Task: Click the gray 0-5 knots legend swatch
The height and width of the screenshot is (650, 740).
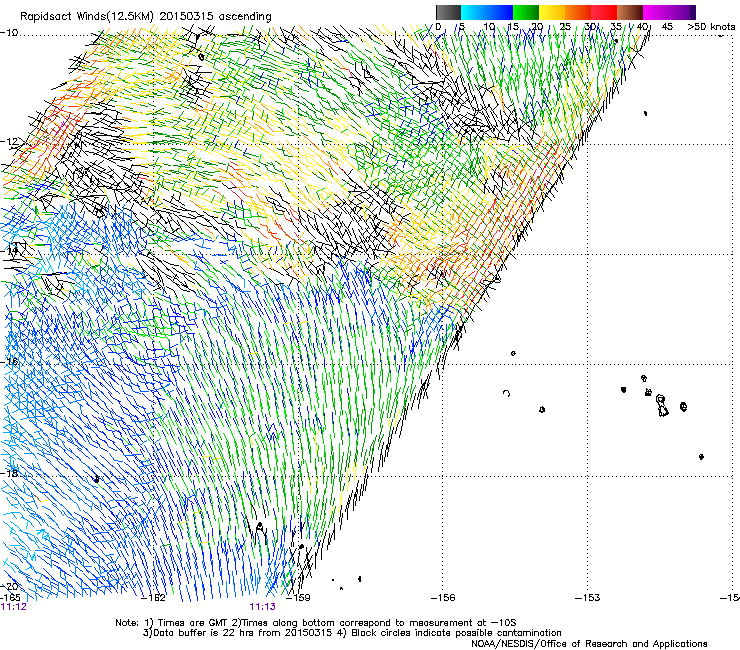Action: pos(448,12)
